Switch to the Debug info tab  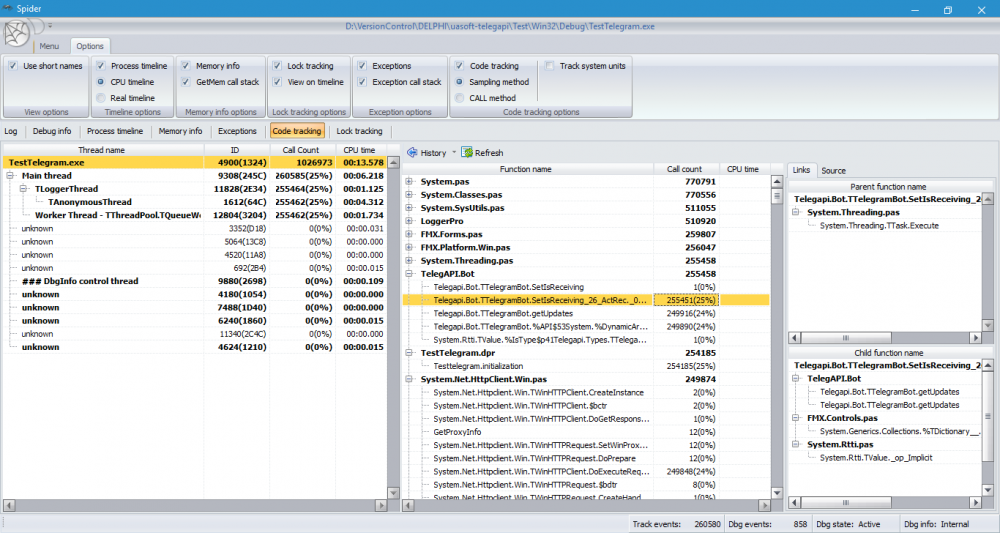tap(52, 131)
